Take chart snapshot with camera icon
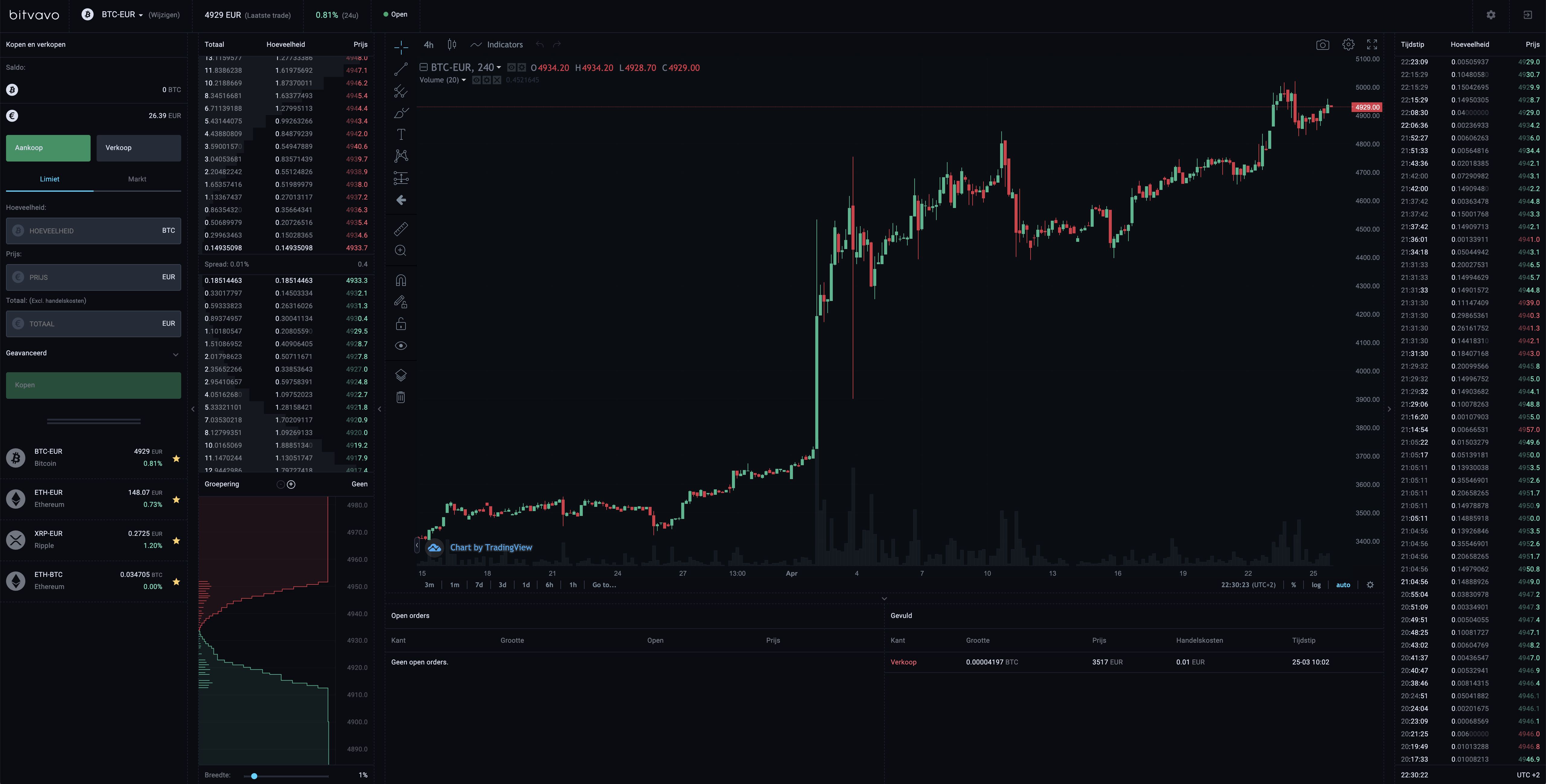 tap(1322, 45)
